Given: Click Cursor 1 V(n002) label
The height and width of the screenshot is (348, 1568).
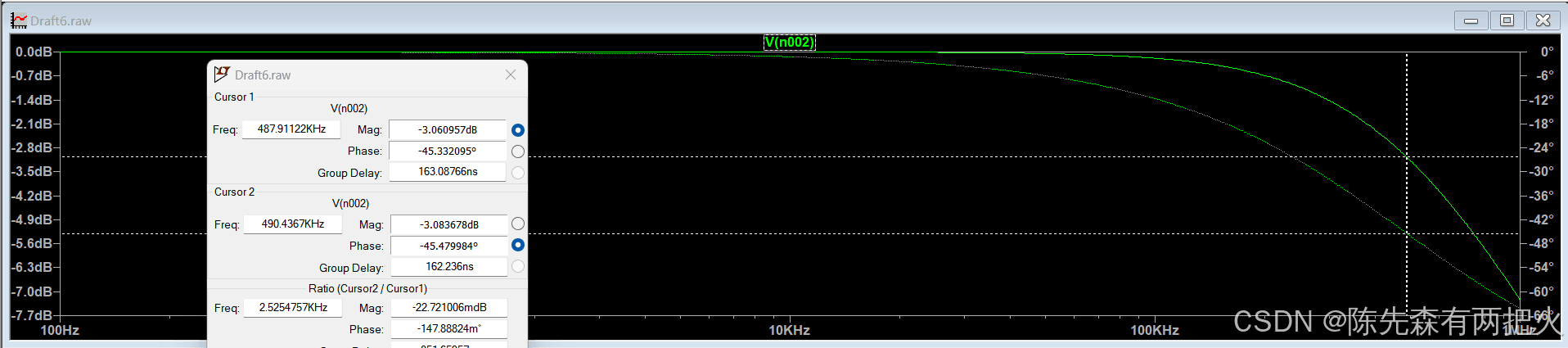Looking at the screenshot, I should pyautogui.click(x=349, y=108).
